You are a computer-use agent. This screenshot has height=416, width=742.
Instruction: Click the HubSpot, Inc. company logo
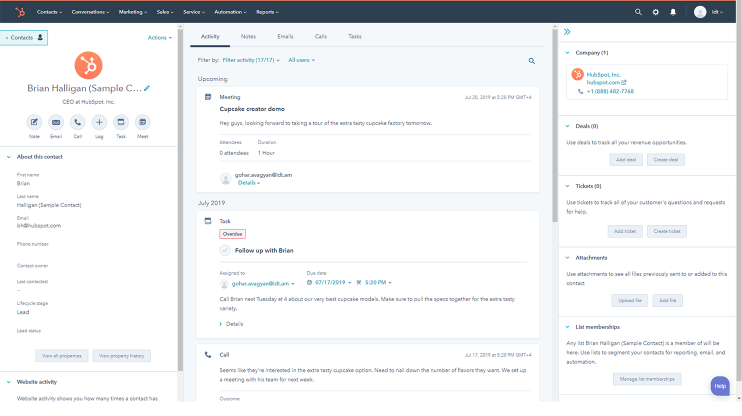578,74
